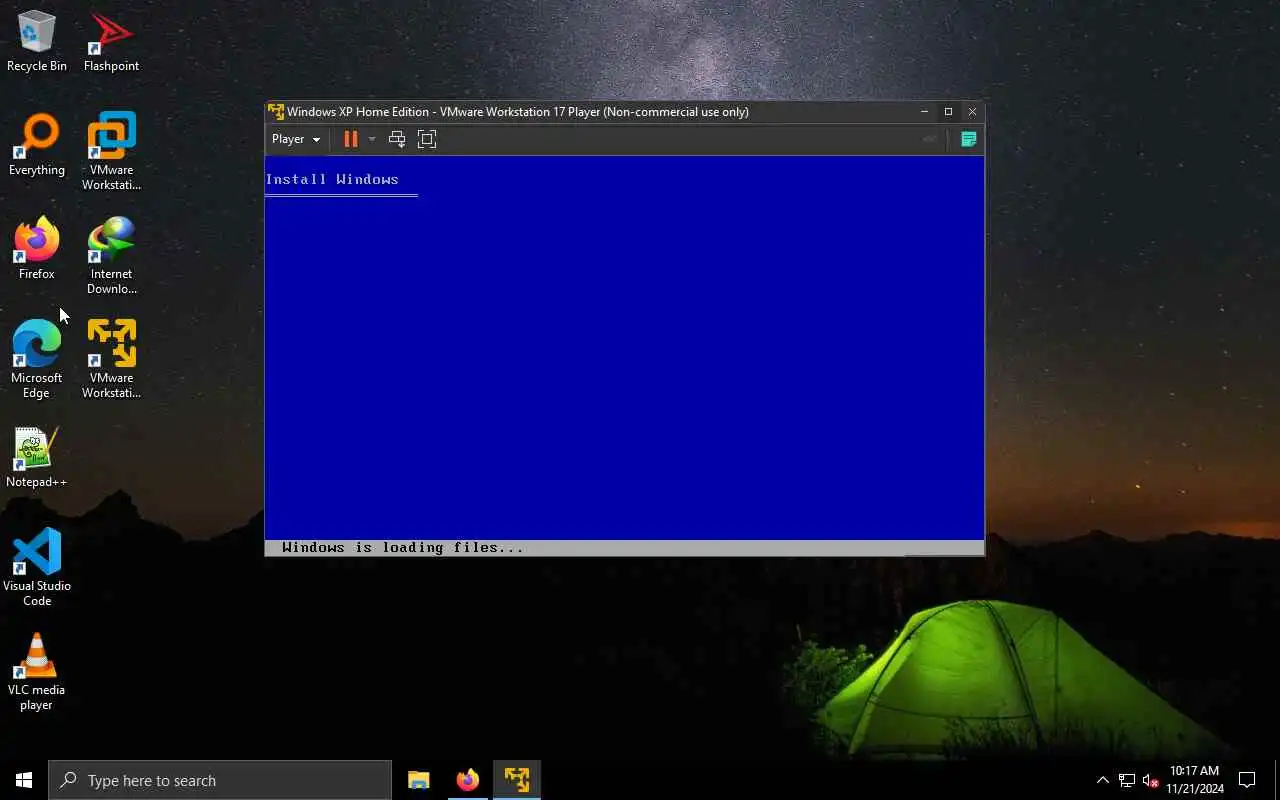Click the Show desktop strip at taskbar end
The height and width of the screenshot is (800, 1280).
pos(1277,780)
